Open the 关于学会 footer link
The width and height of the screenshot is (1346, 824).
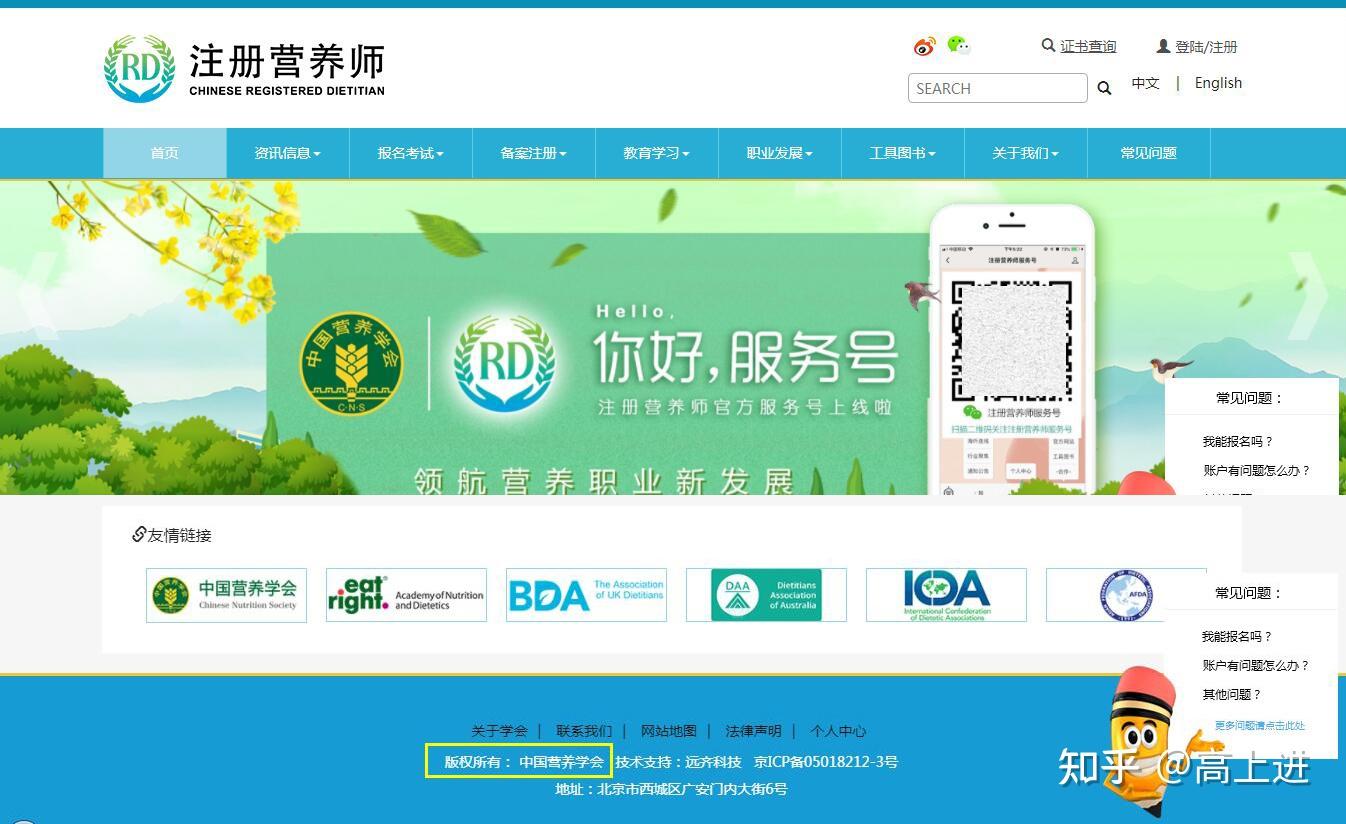click(499, 731)
